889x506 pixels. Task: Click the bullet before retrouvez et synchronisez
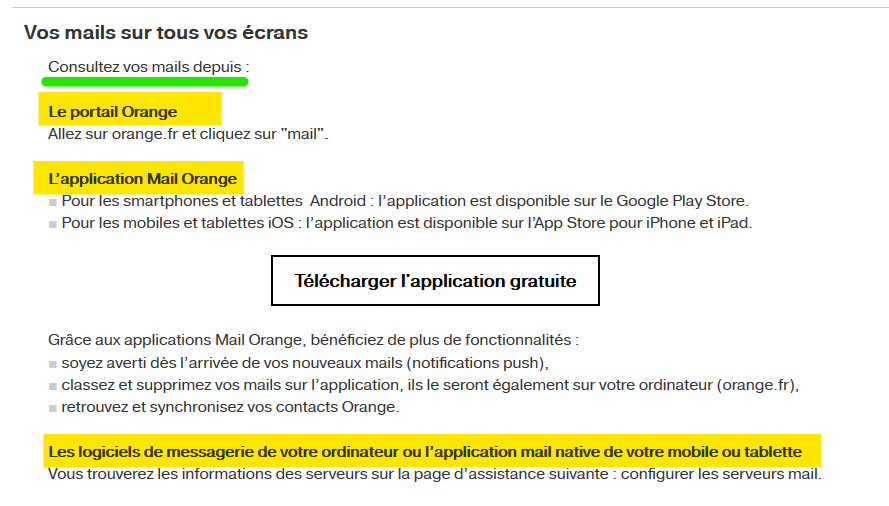[x=53, y=407]
